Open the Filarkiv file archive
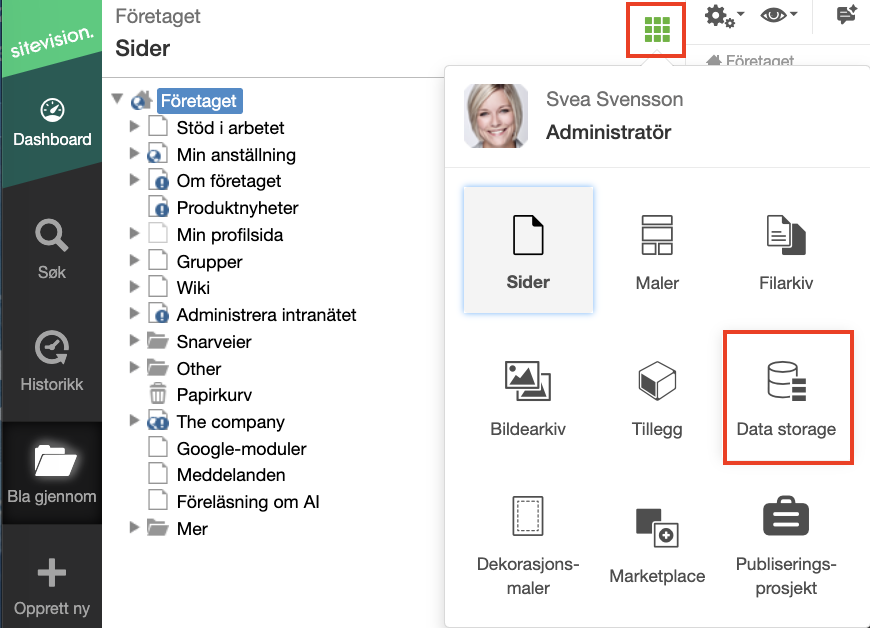870x628 pixels. [x=786, y=251]
